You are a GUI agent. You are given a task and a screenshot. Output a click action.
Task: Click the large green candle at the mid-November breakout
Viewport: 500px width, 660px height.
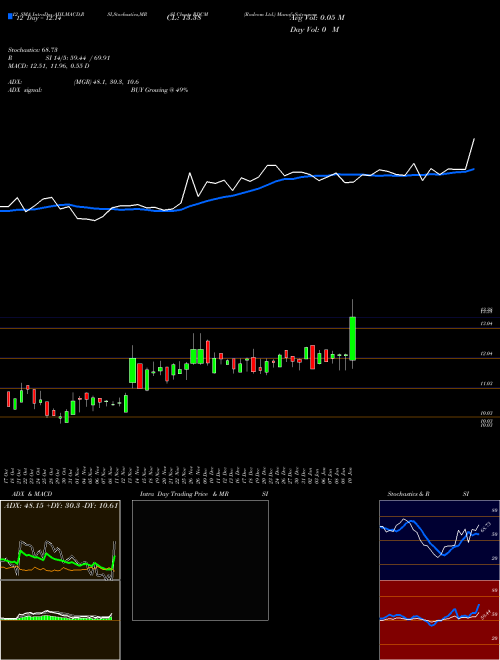[133, 370]
